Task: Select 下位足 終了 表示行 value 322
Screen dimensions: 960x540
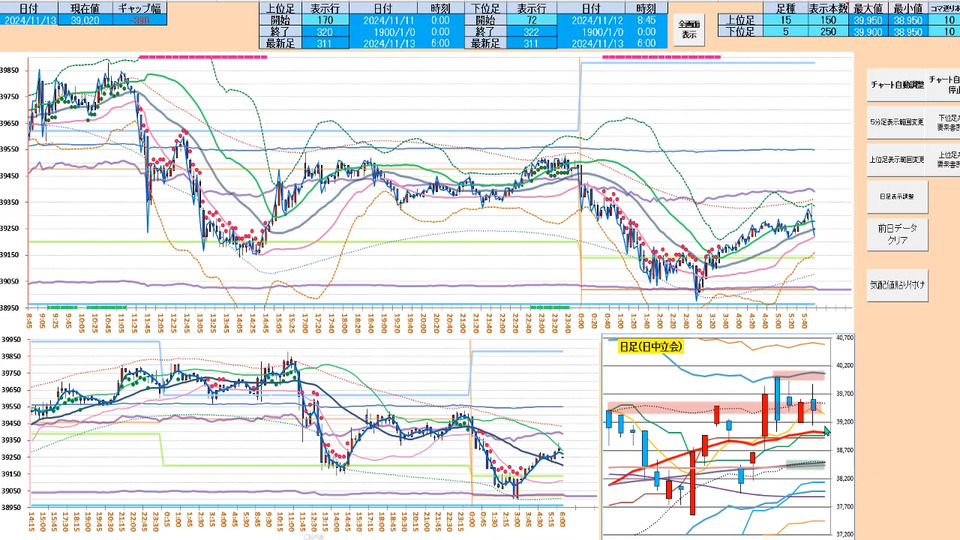Action: [x=531, y=32]
